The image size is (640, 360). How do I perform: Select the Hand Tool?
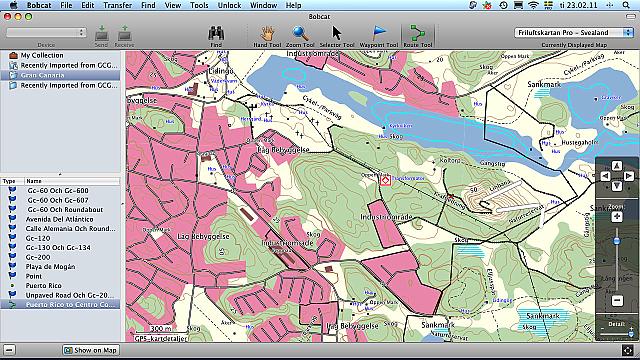[267, 33]
